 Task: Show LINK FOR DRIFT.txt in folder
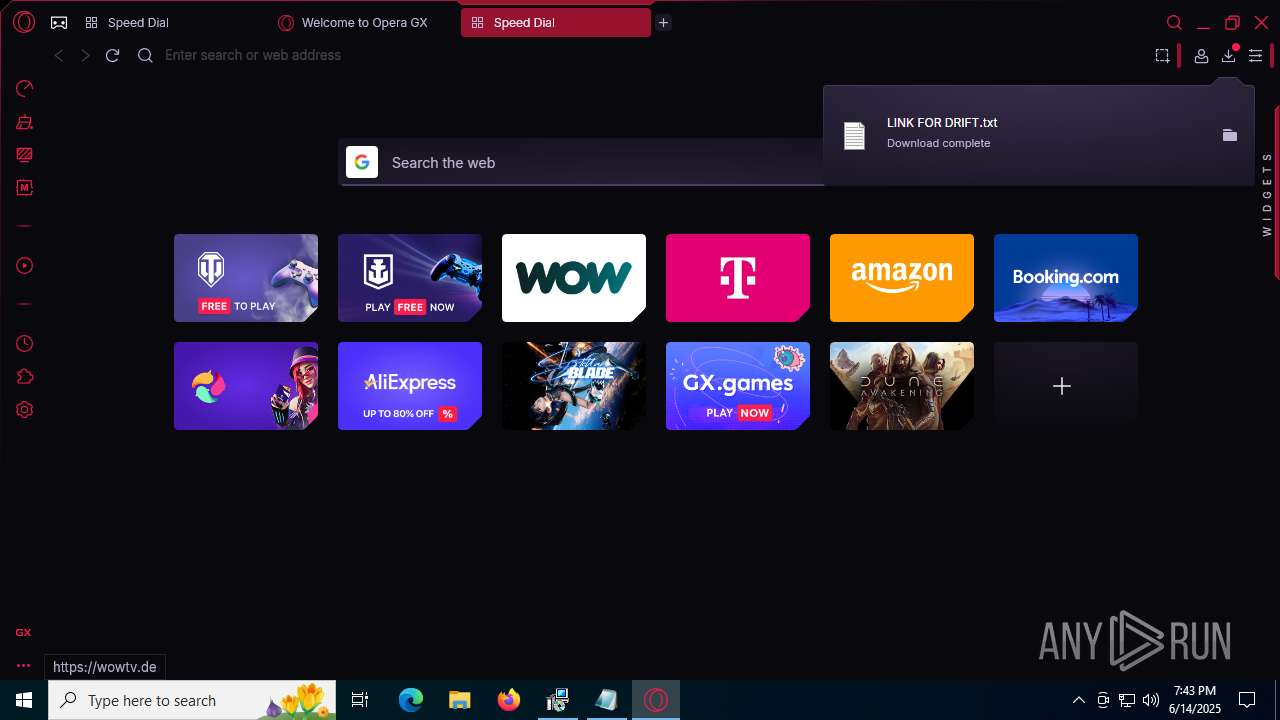pyautogui.click(x=1230, y=135)
